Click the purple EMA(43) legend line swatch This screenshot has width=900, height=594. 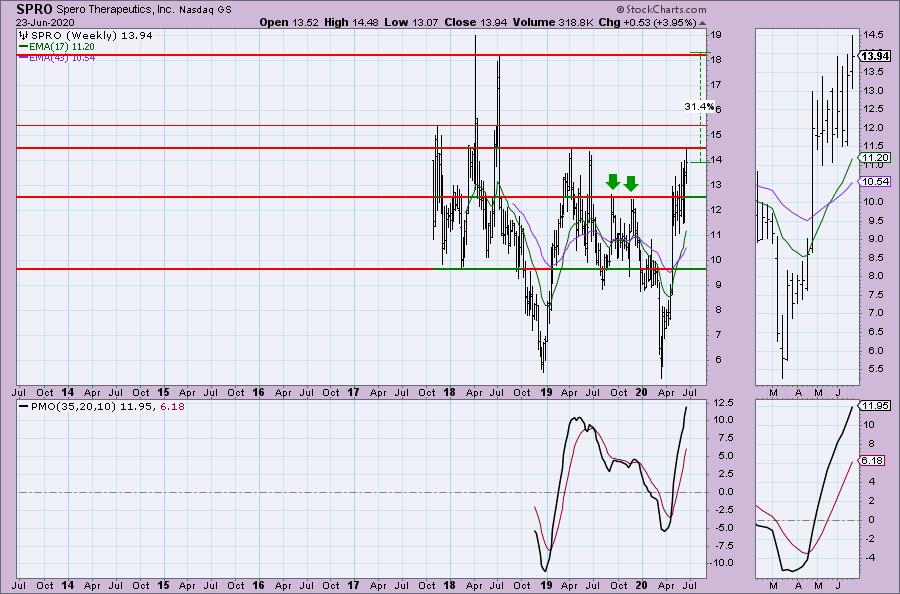tap(23, 57)
